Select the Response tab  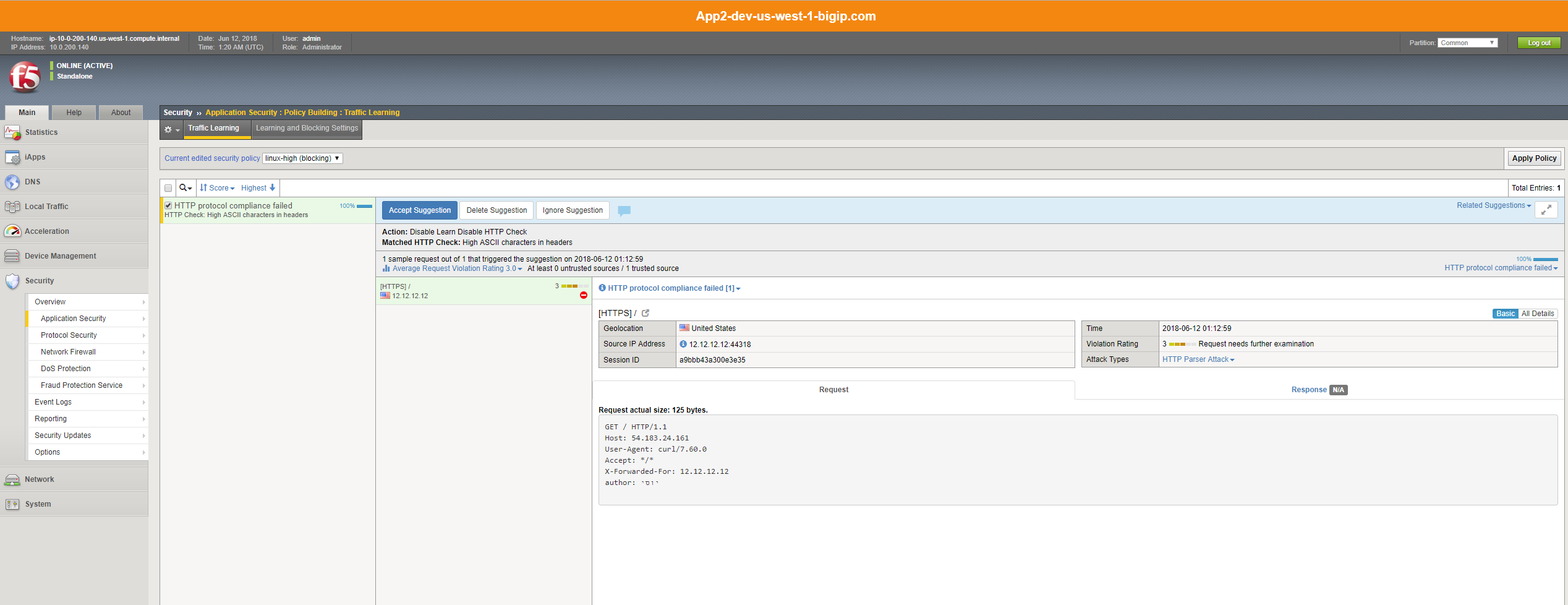[x=1319, y=390]
